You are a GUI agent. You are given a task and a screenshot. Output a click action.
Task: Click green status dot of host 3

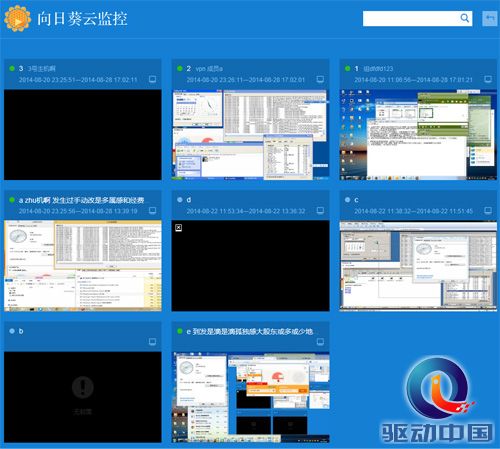12,68
